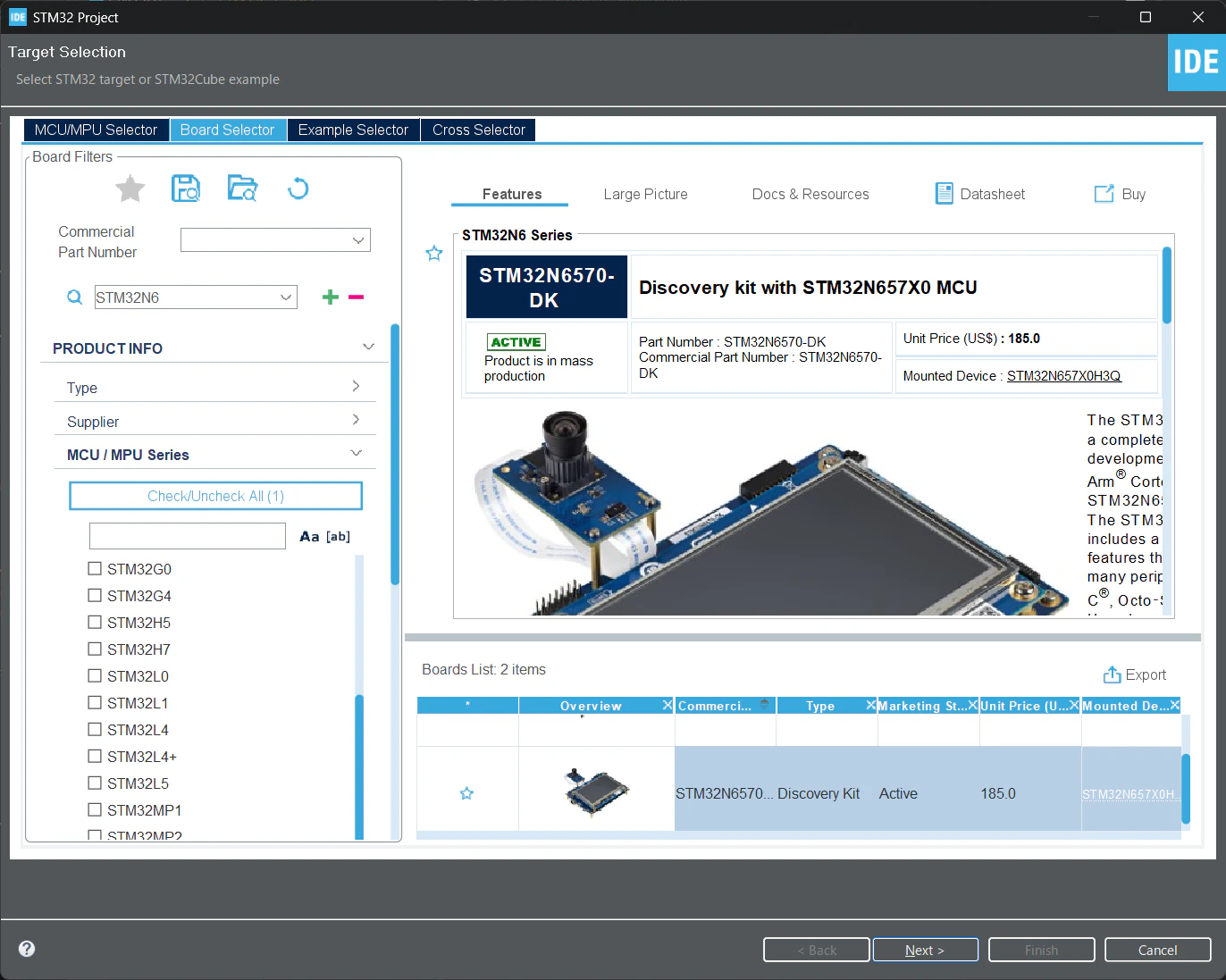Screen dimensions: 1226x980
Task: Tick the STM32MP1 series checkbox
Action: (x=95, y=809)
